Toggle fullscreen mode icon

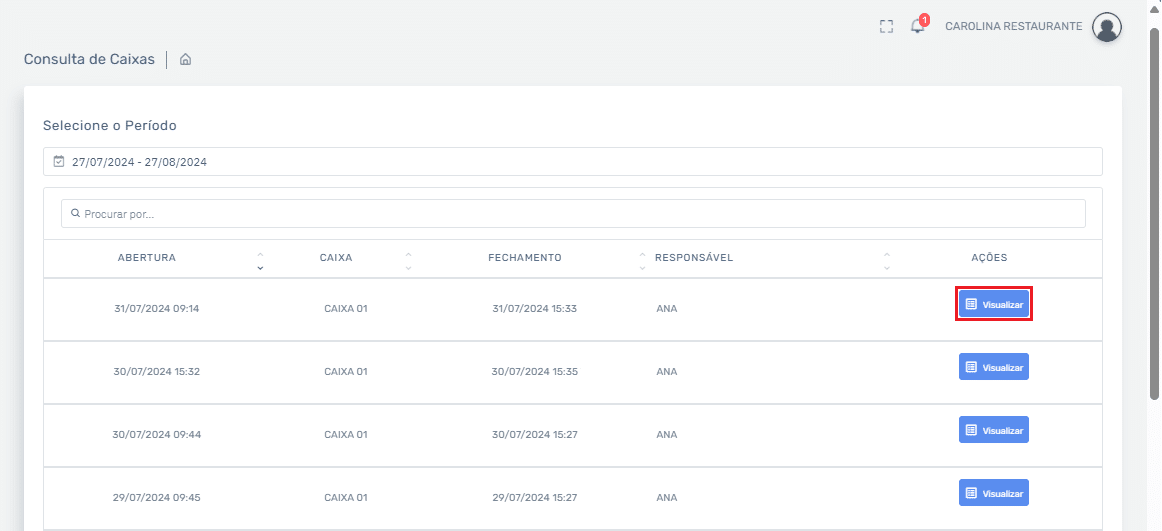pos(886,27)
